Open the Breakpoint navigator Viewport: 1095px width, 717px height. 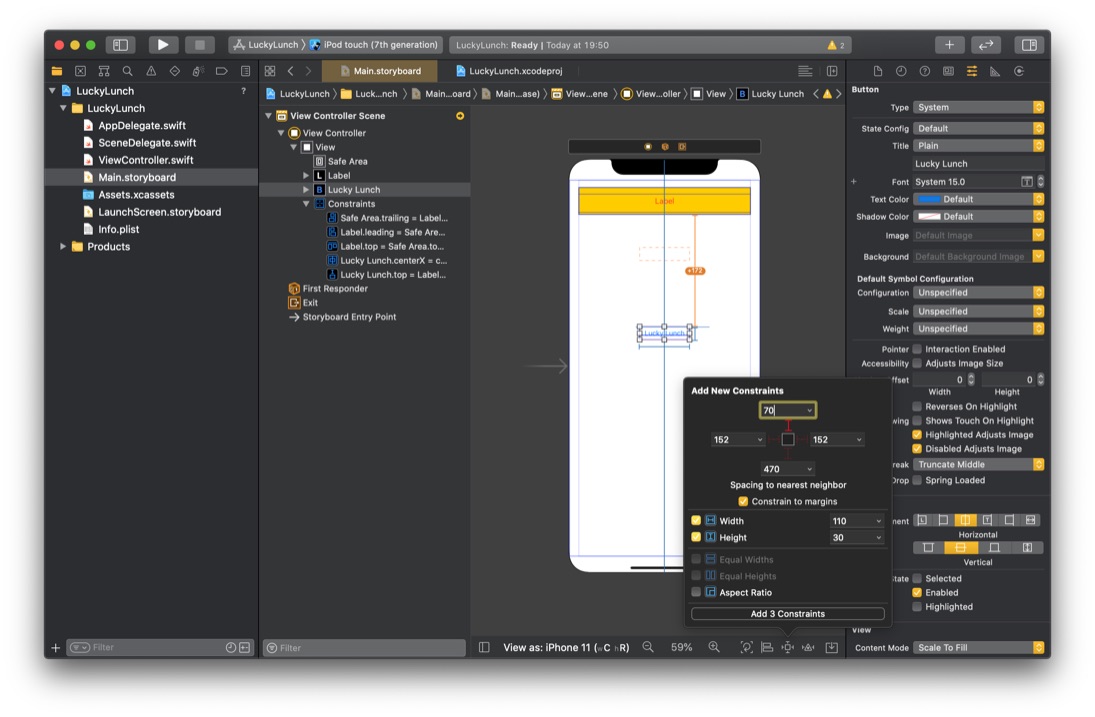(221, 71)
